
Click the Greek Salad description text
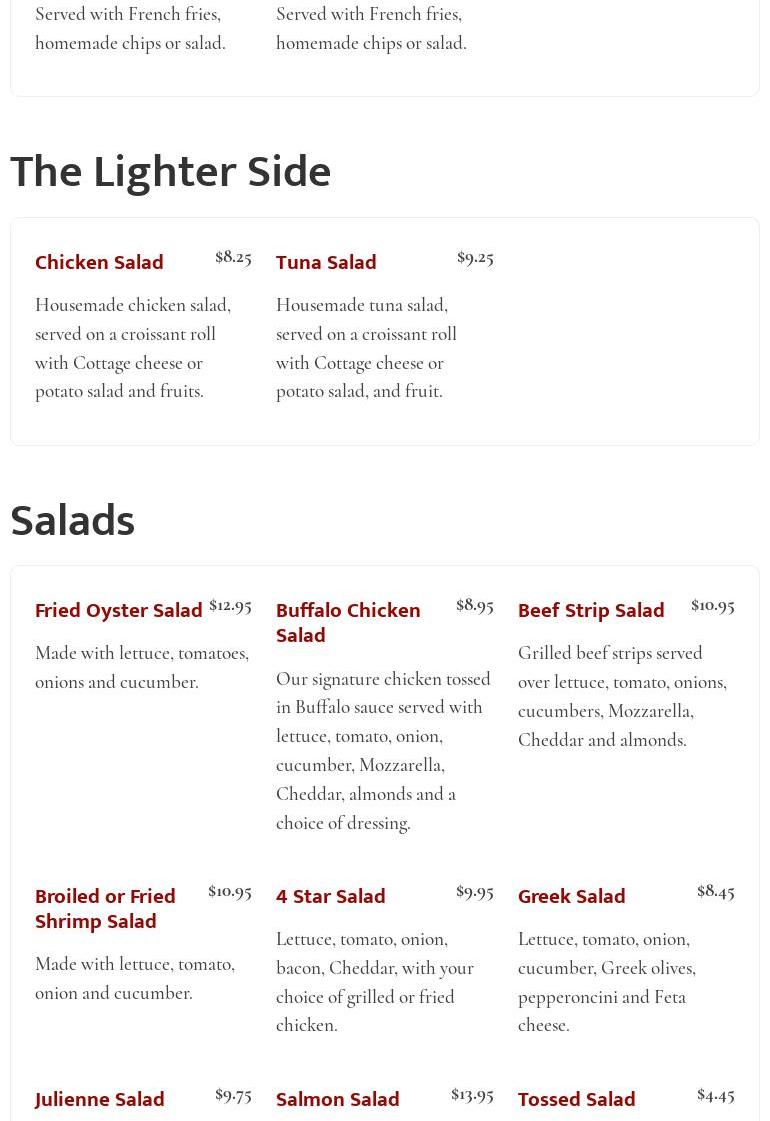click(x=607, y=982)
